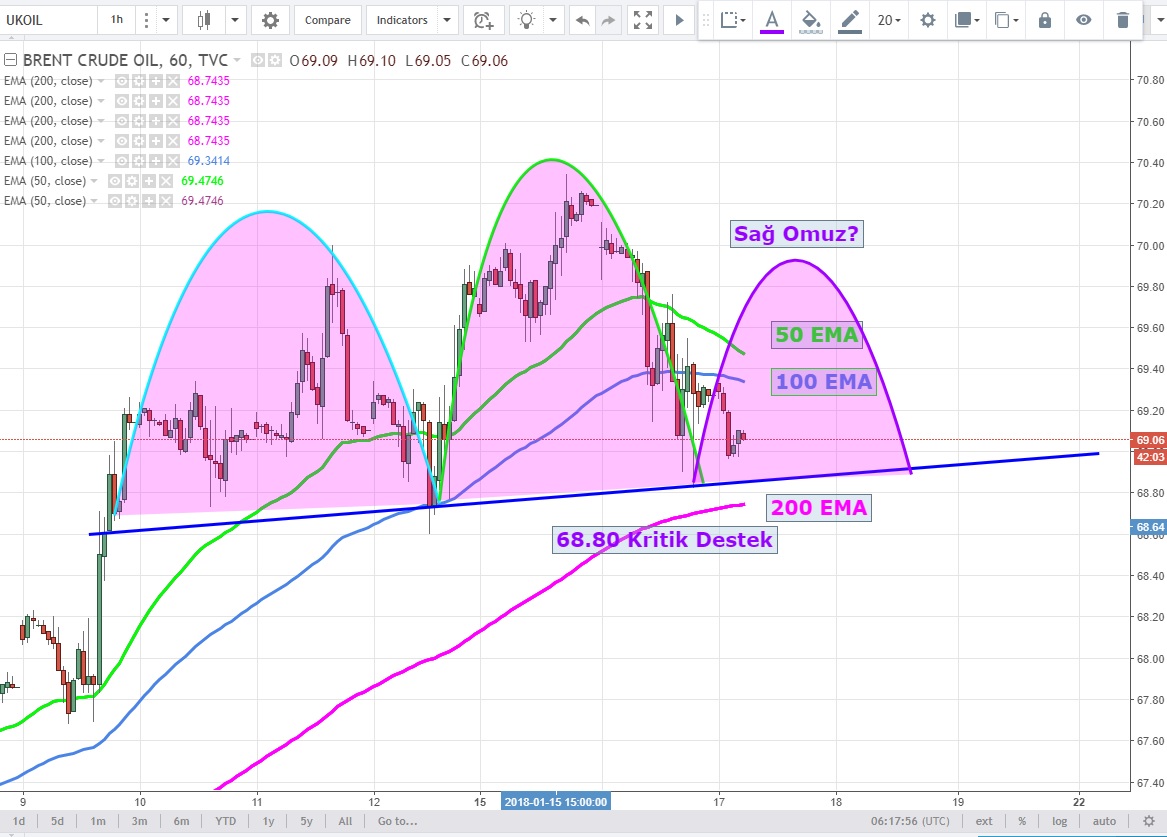This screenshot has width=1167, height=837.
Task: Open chart properties gear in main toolbar
Action: click(x=270, y=19)
